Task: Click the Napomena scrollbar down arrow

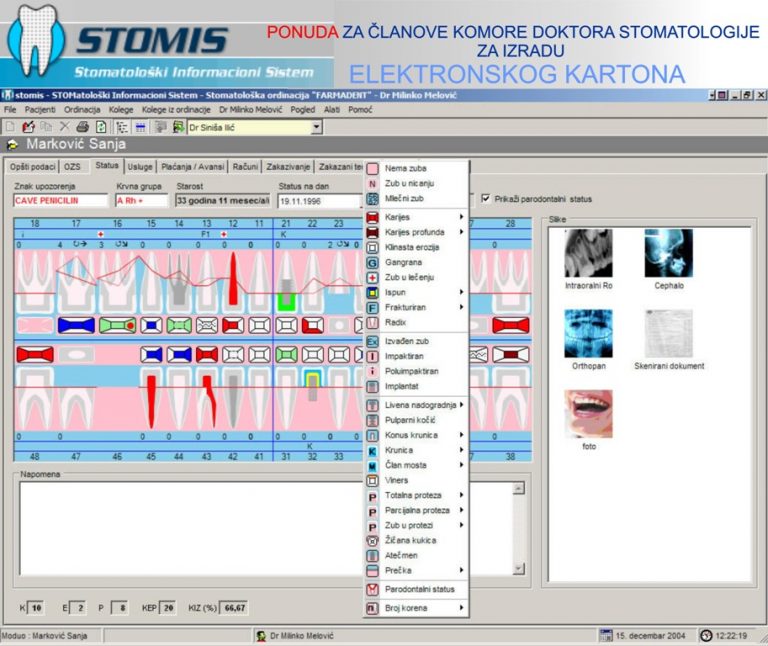Action: [518, 569]
